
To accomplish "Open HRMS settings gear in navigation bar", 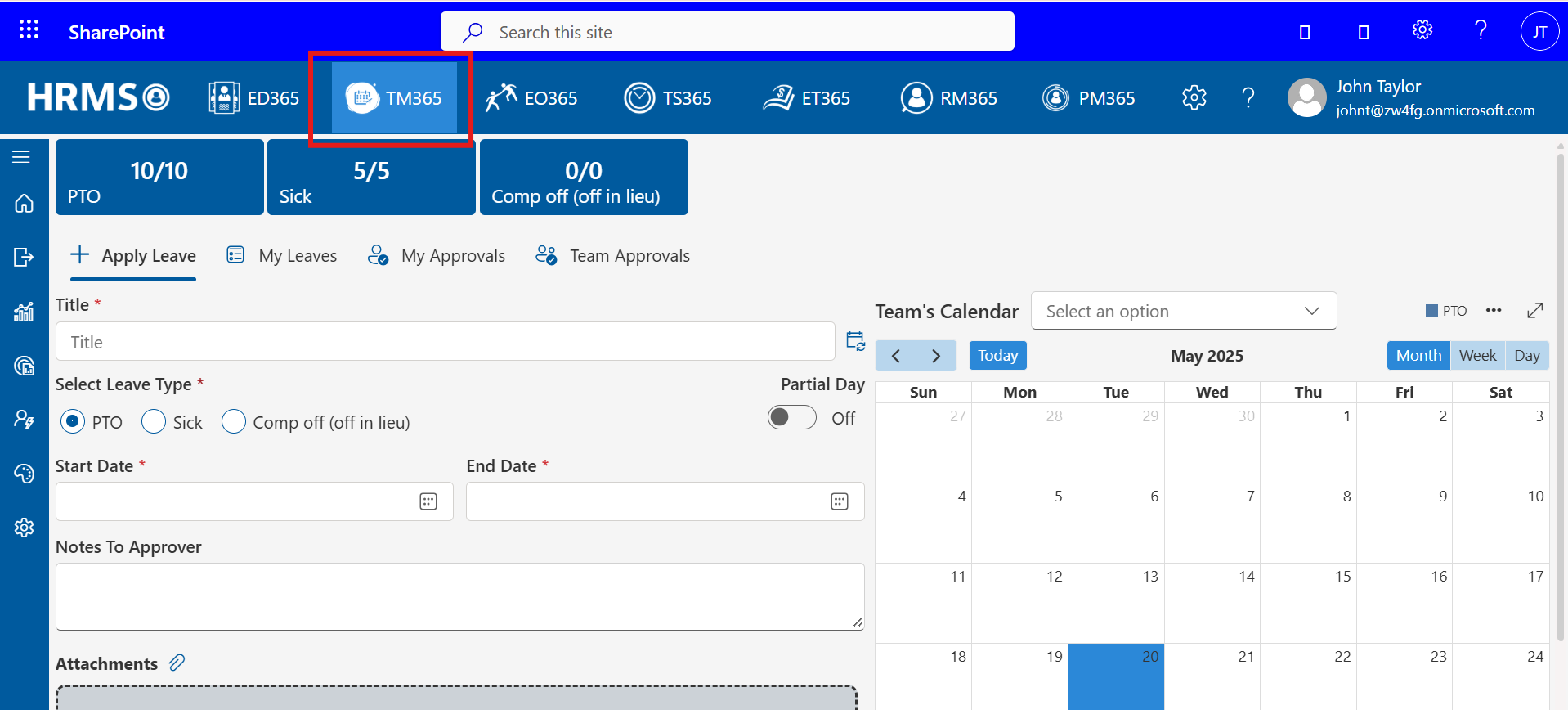I will [x=1194, y=98].
